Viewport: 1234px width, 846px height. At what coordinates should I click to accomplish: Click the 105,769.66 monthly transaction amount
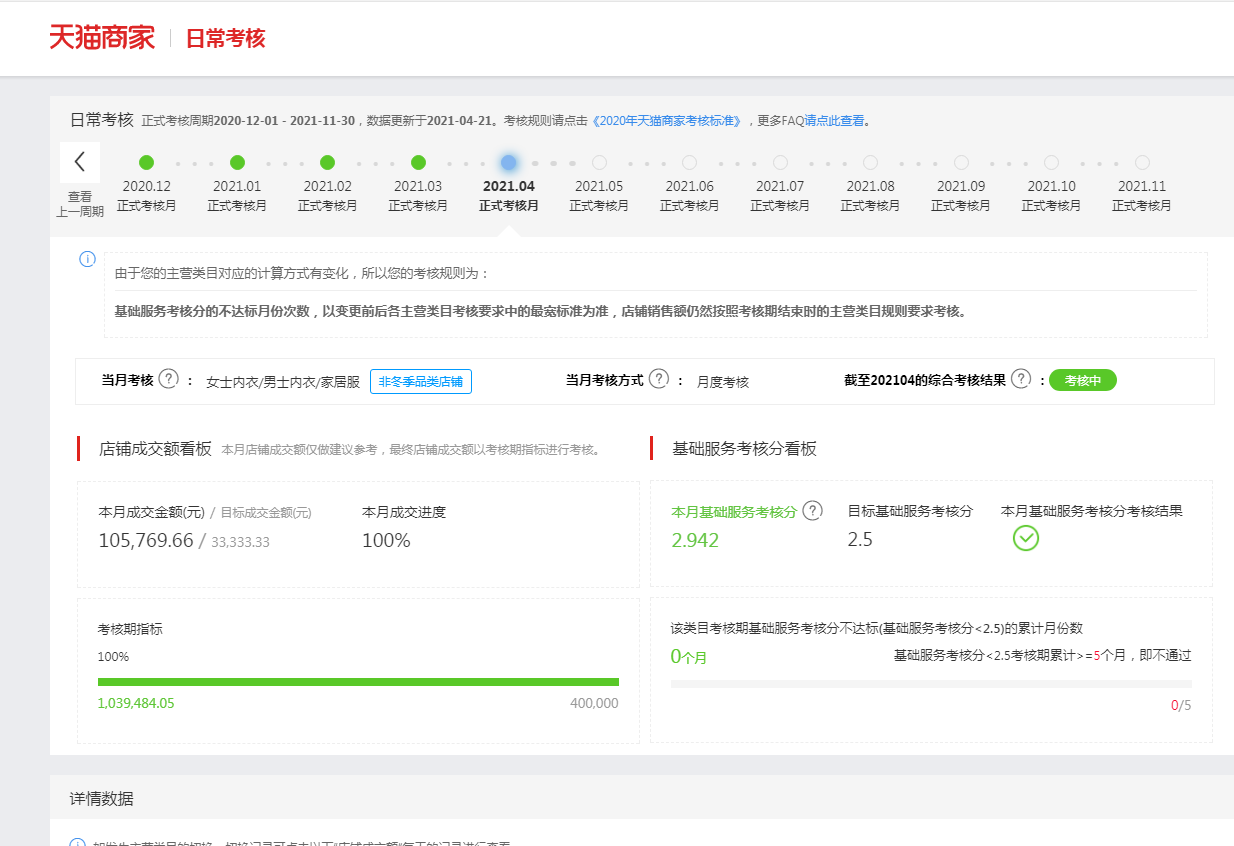tap(146, 541)
